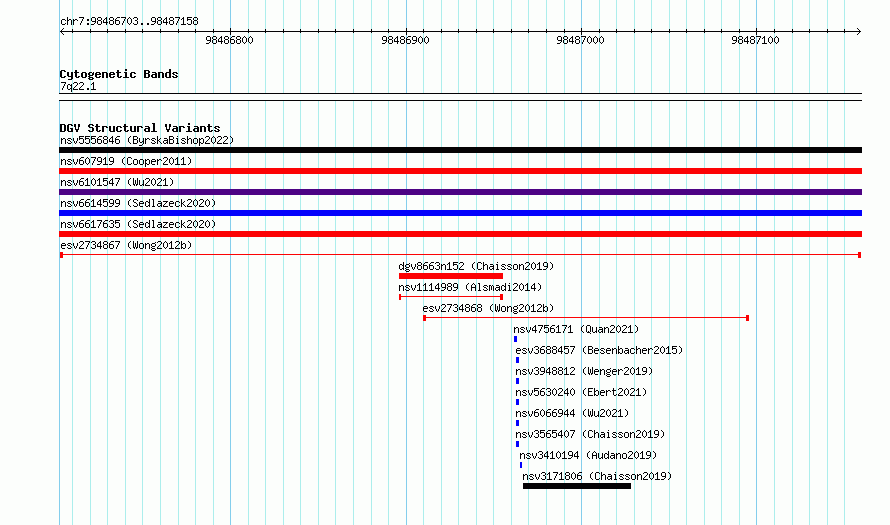
Task: Open esv2734868 (Wong2012b) label
Action: point(488,308)
